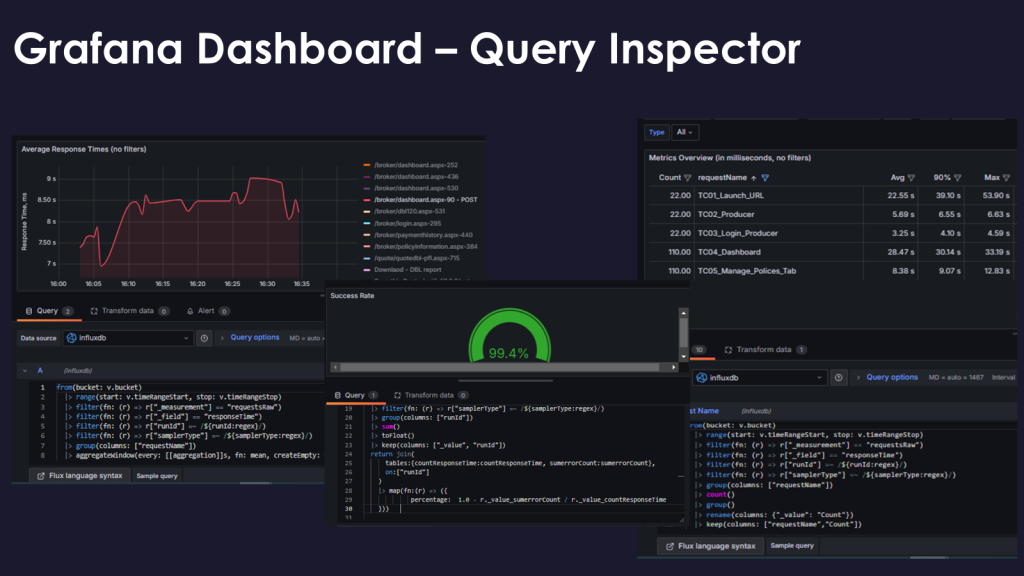Click the Count column header
The width and height of the screenshot is (1024, 576).
click(x=669, y=178)
